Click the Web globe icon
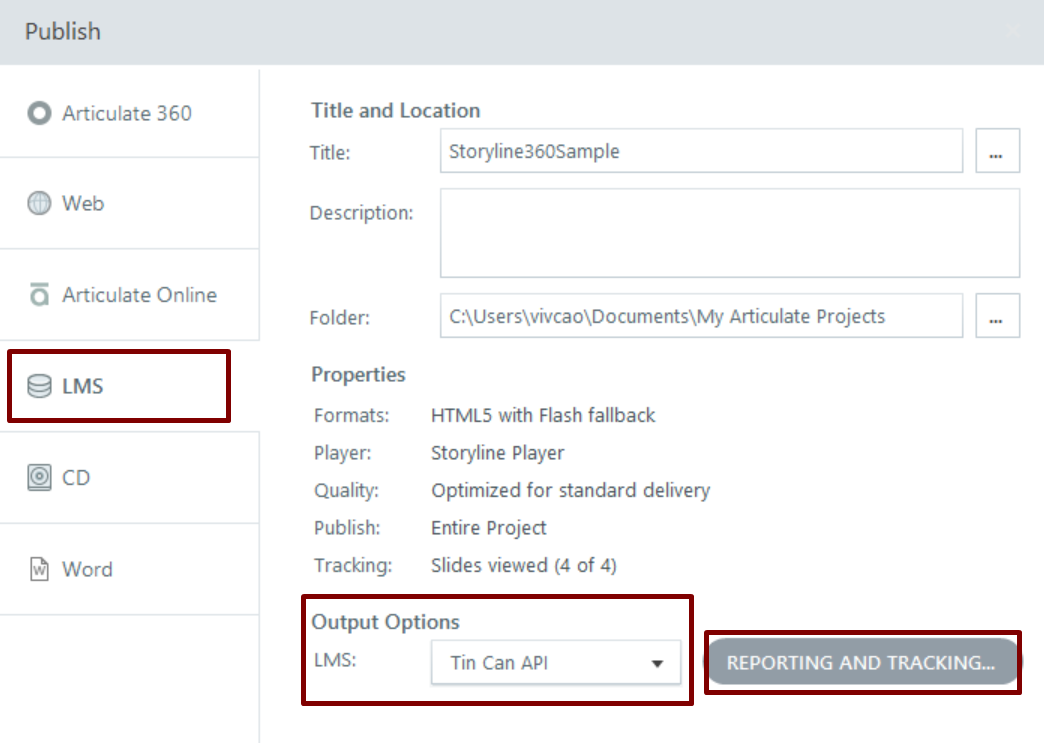The image size is (1044, 743). click(39, 203)
